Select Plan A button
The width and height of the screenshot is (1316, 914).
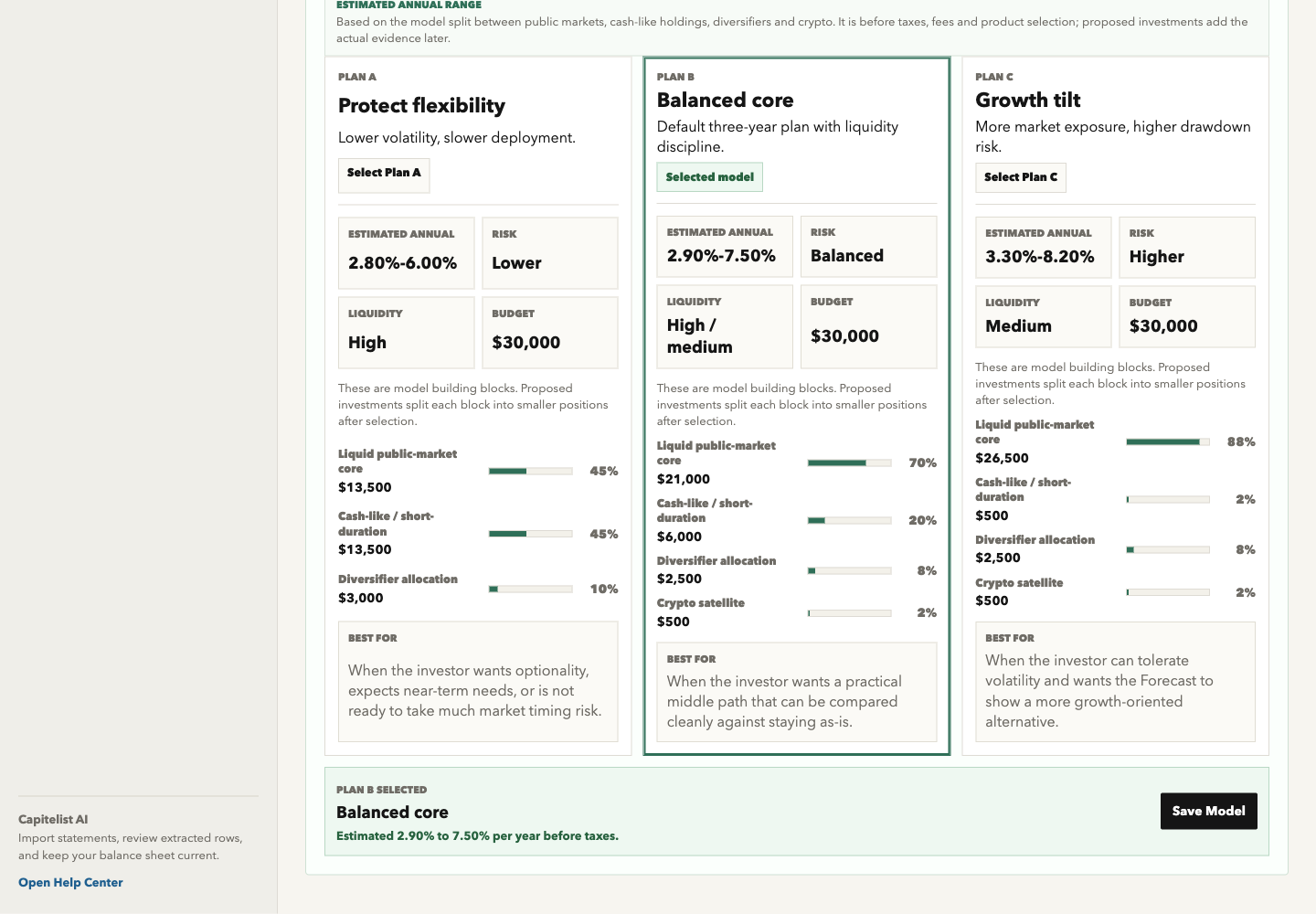384,175
